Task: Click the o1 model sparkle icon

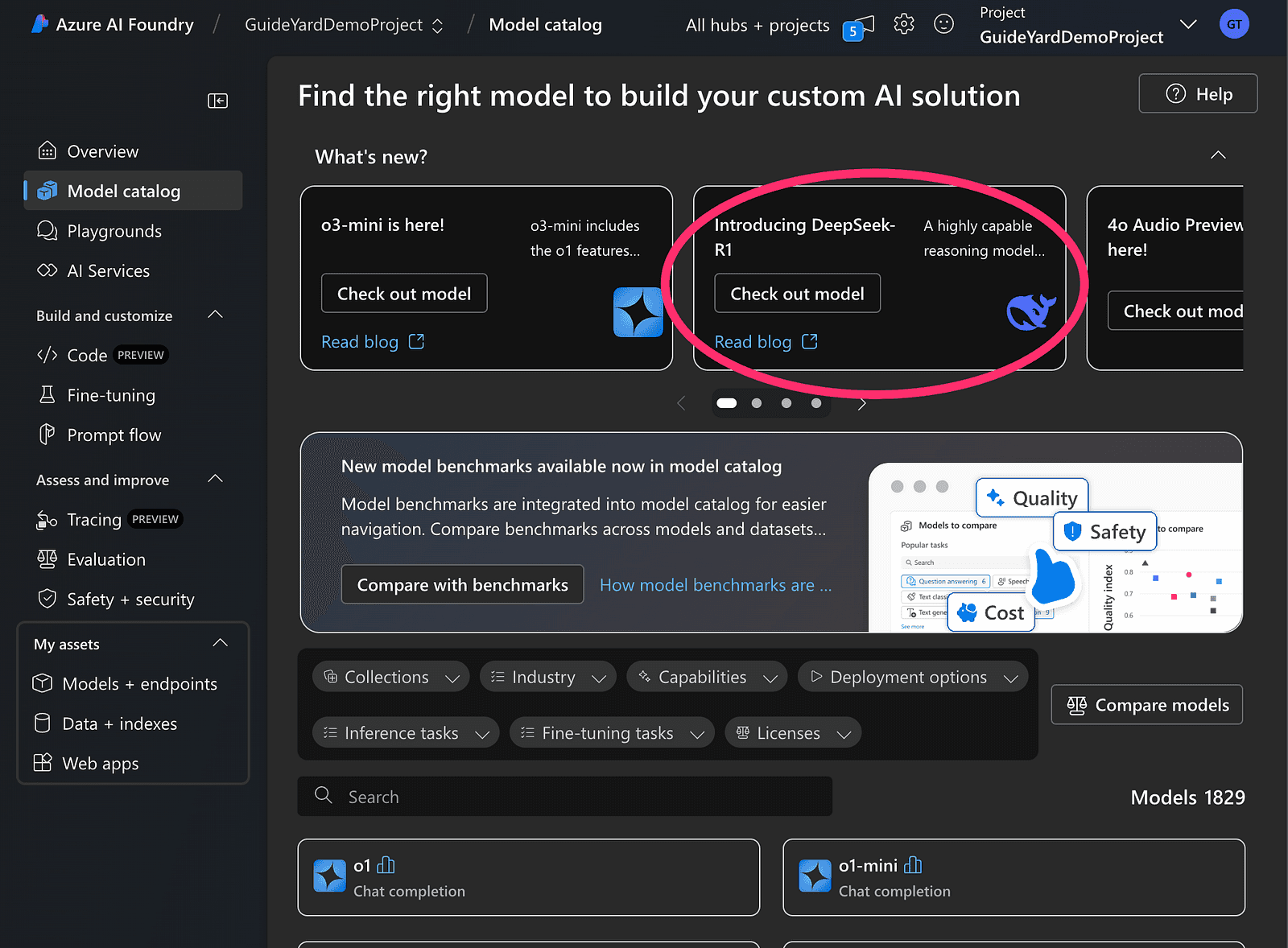Action: pos(329,876)
